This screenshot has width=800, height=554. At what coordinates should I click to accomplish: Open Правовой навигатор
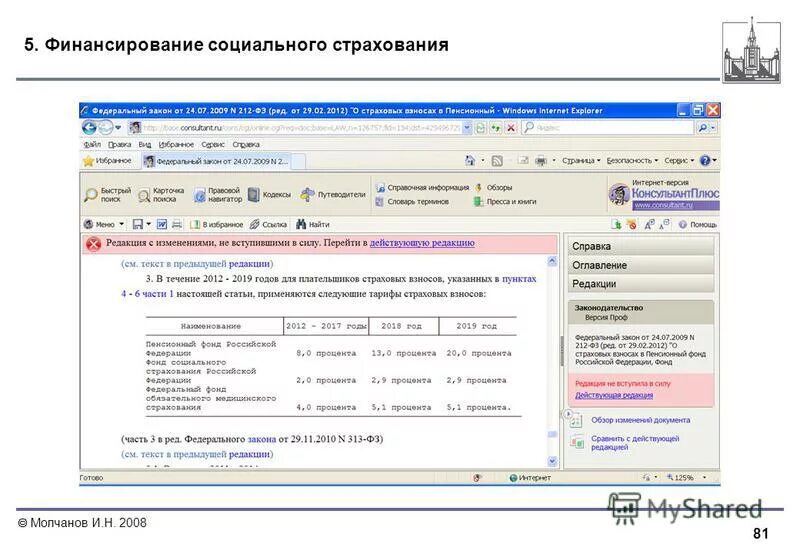click(x=218, y=194)
